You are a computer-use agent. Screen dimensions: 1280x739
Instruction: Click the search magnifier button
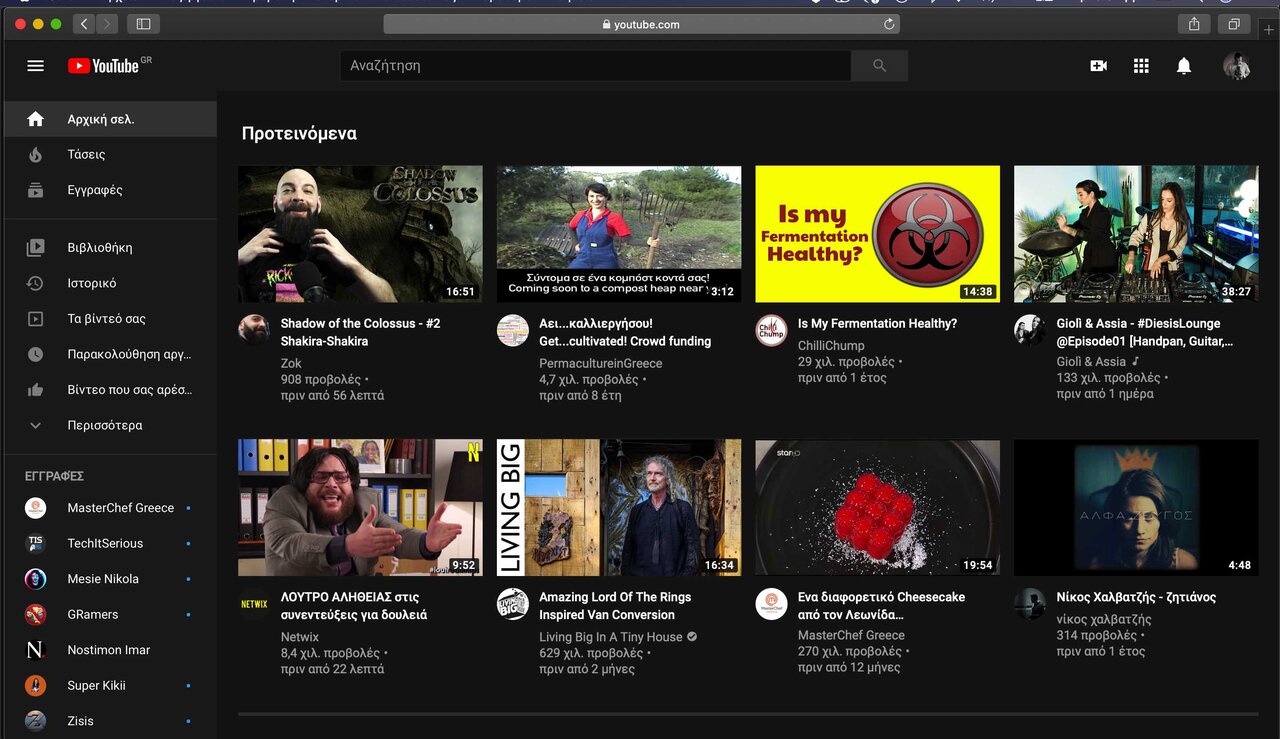[x=879, y=66]
